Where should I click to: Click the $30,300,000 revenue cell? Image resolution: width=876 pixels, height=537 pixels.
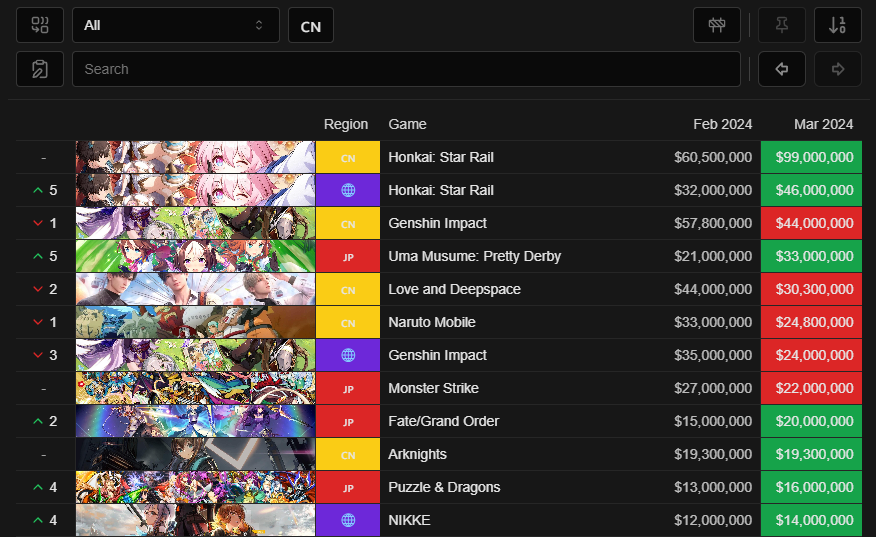(x=811, y=289)
